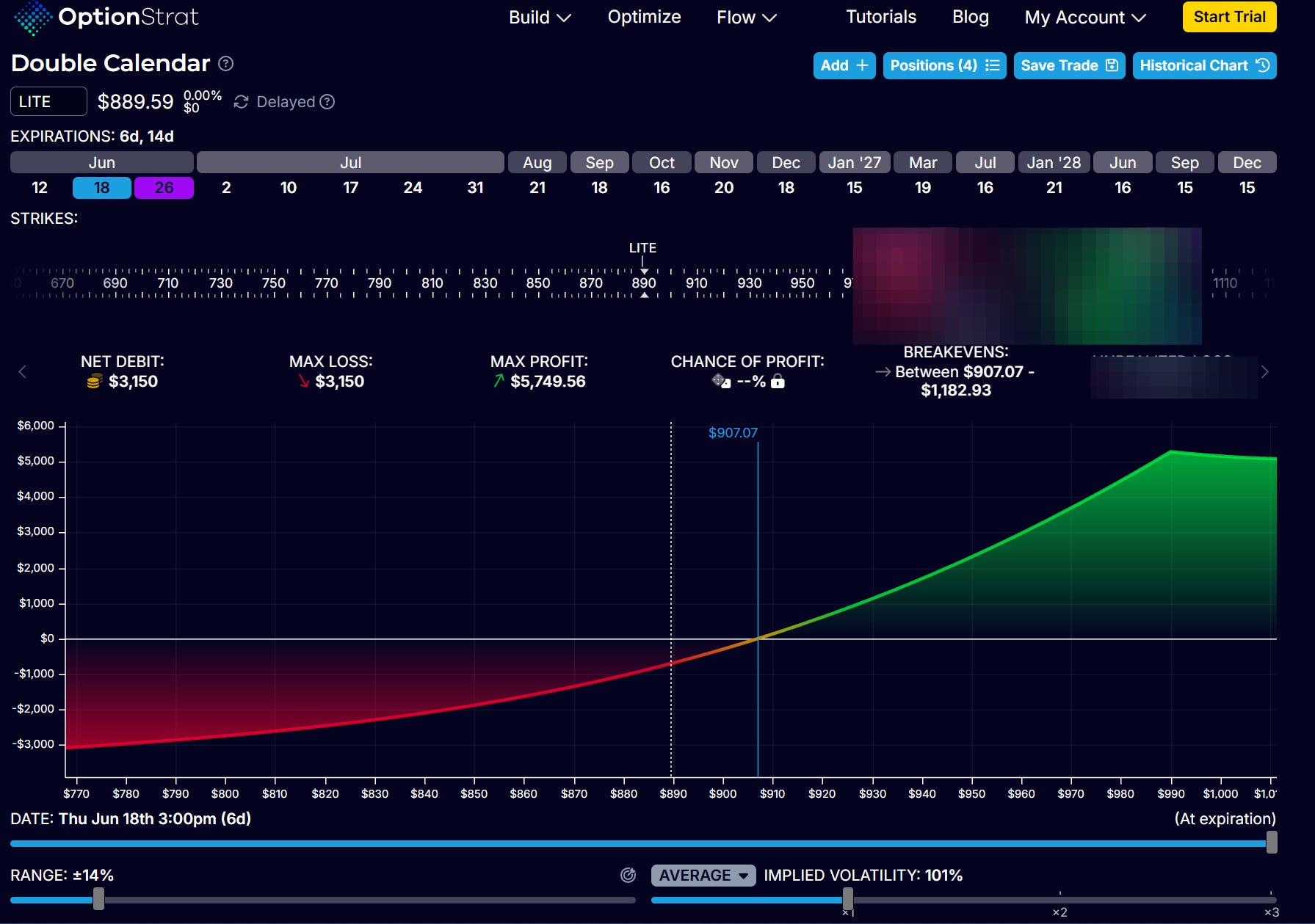The height and width of the screenshot is (924, 1315).
Task: Show previous stats with the left arrow chevron
Action: [x=22, y=372]
